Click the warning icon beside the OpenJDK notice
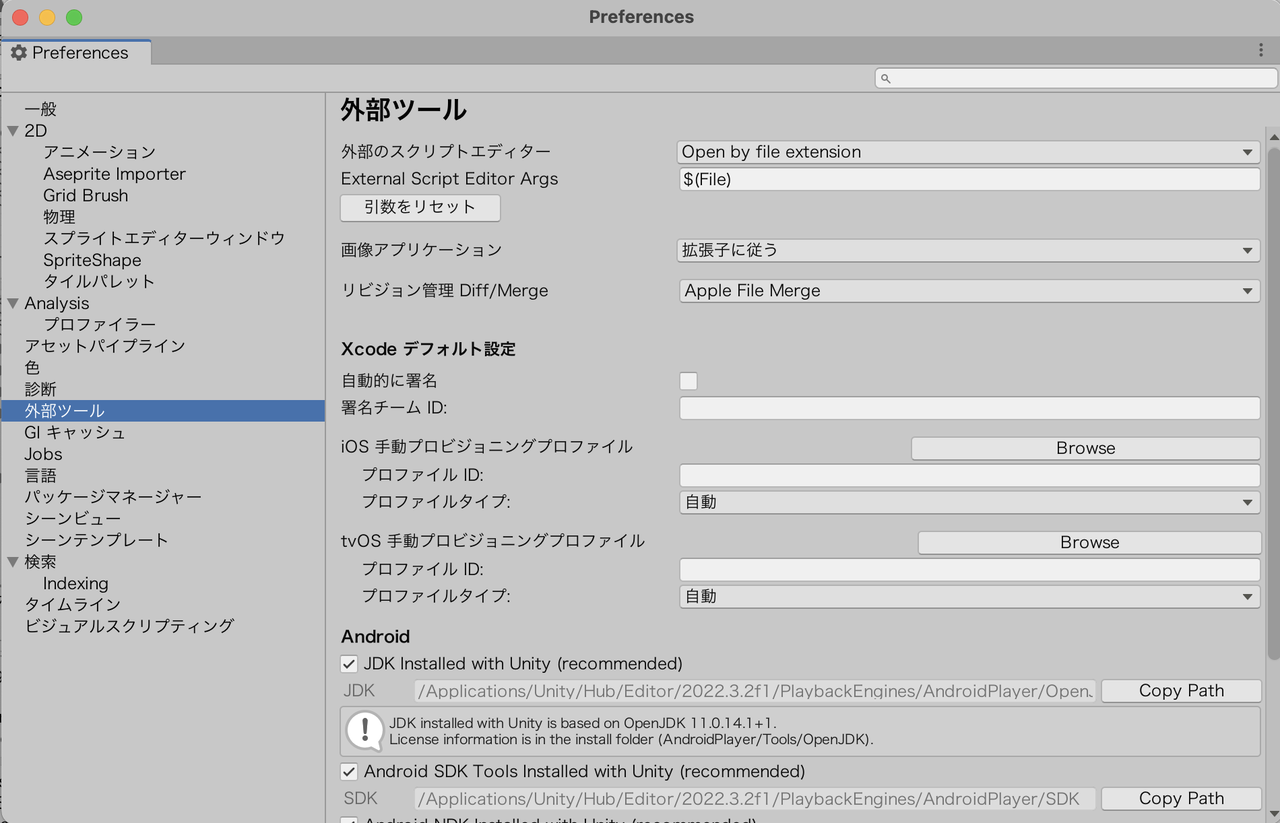The height and width of the screenshot is (823, 1280). (x=364, y=731)
